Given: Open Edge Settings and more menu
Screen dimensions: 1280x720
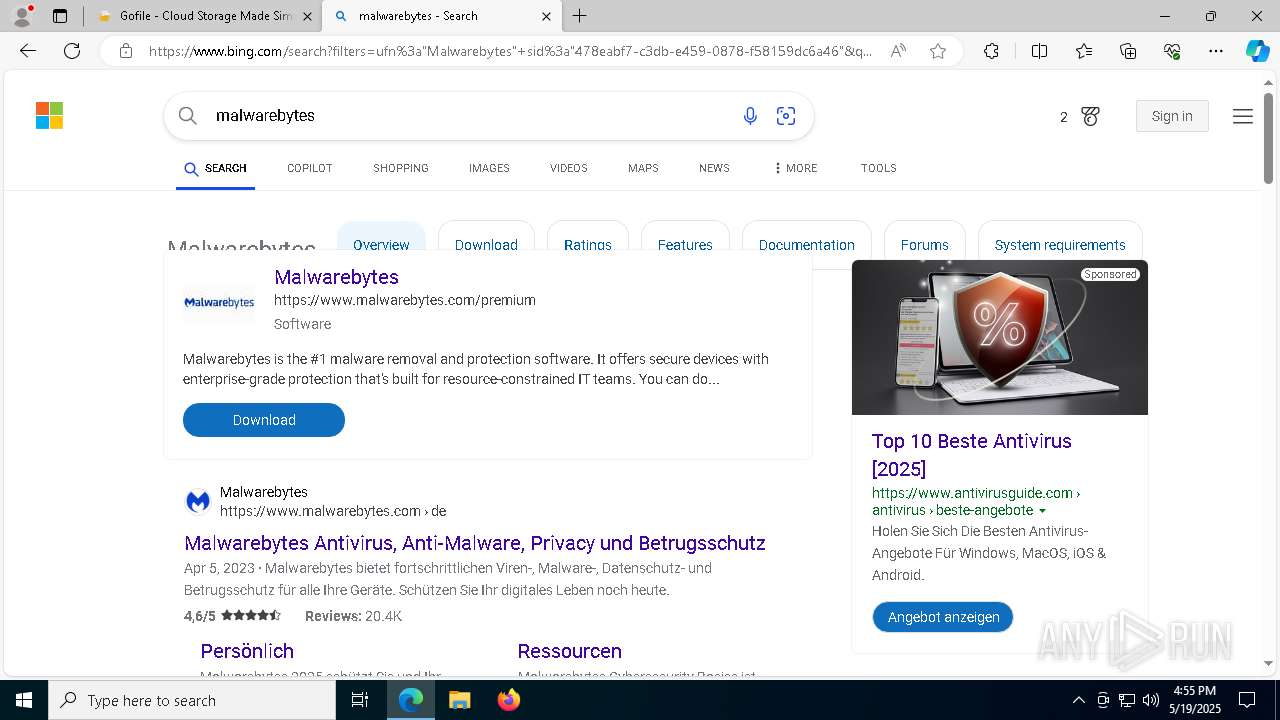Looking at the screenshot, I should coord(1216,51).
